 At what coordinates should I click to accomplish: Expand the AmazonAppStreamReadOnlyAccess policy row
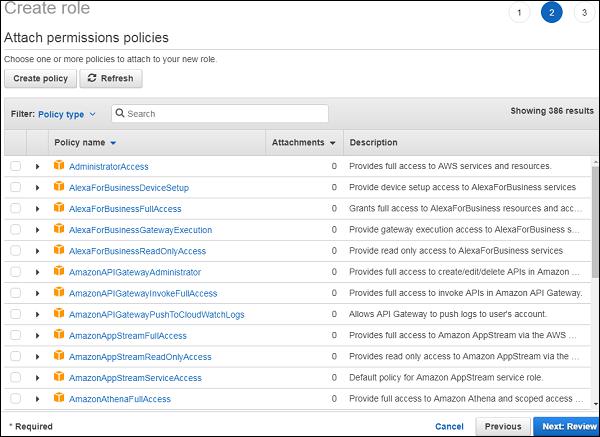coord(37,357)
